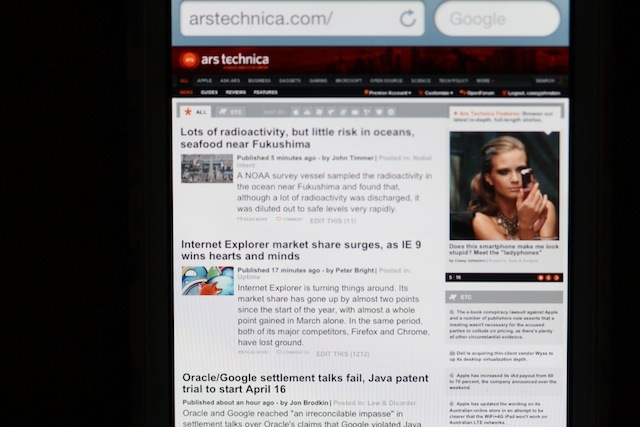Select the Reviews subnav item
The image size is (640, 427).
236,93
